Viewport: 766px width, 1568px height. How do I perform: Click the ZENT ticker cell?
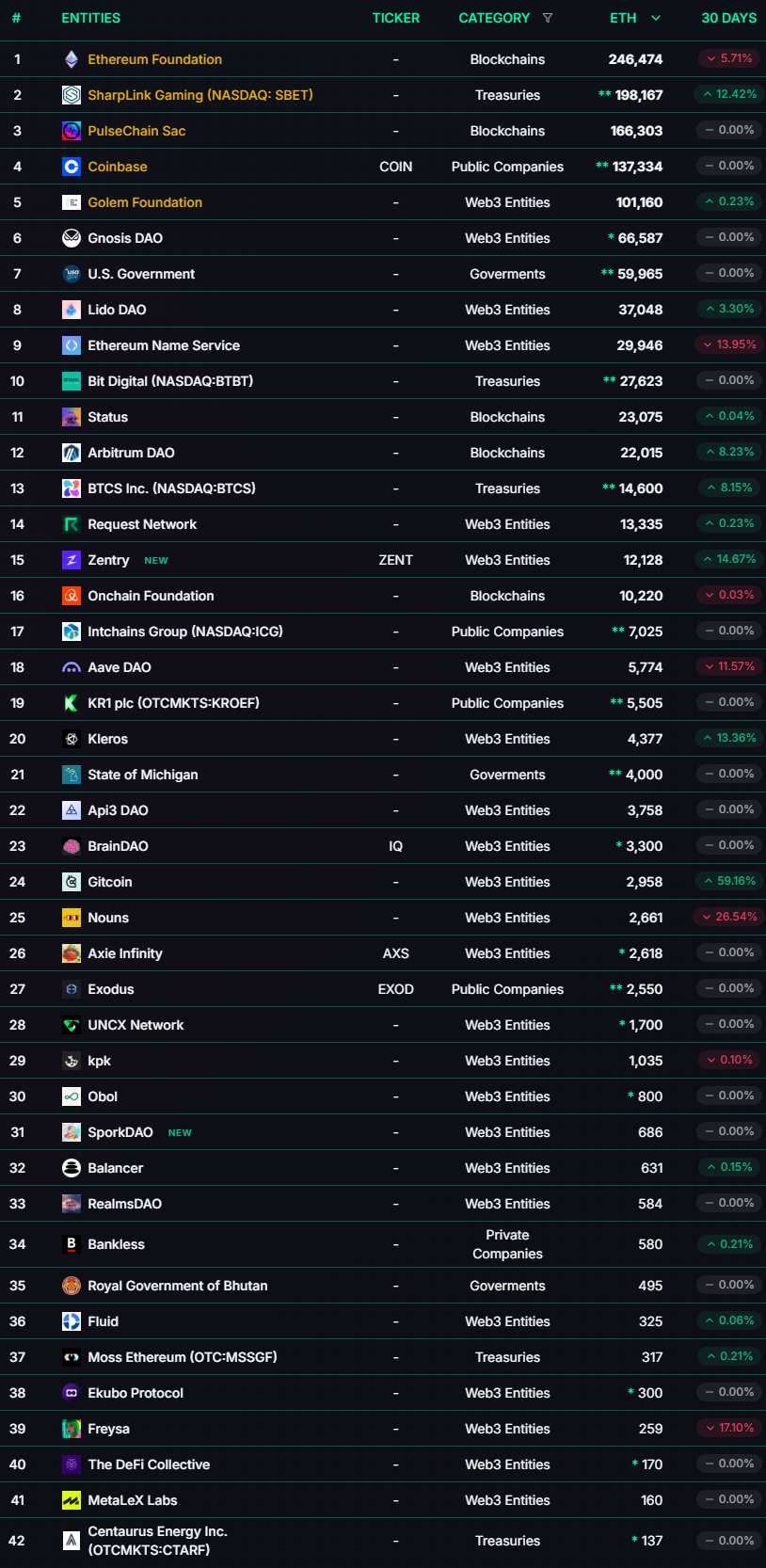point(396,560)
